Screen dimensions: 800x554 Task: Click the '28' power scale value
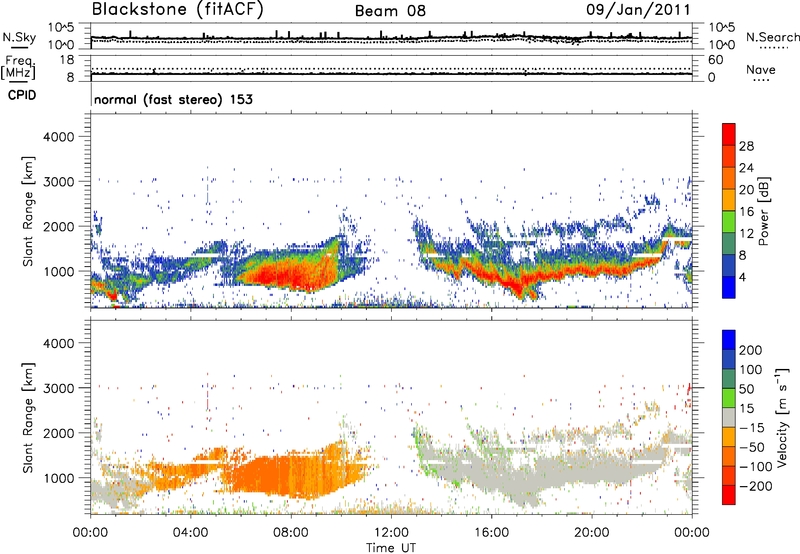(x=746, y=146)
